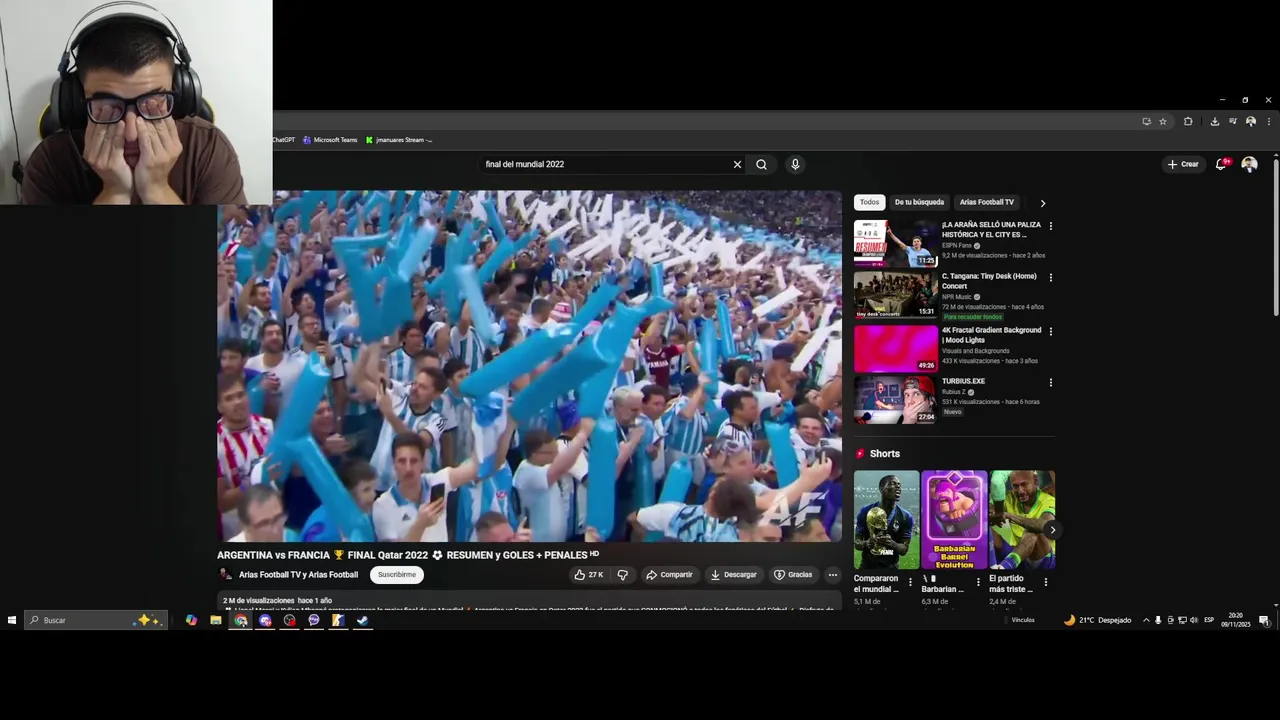Click the magnifier search button

(761, 164)
